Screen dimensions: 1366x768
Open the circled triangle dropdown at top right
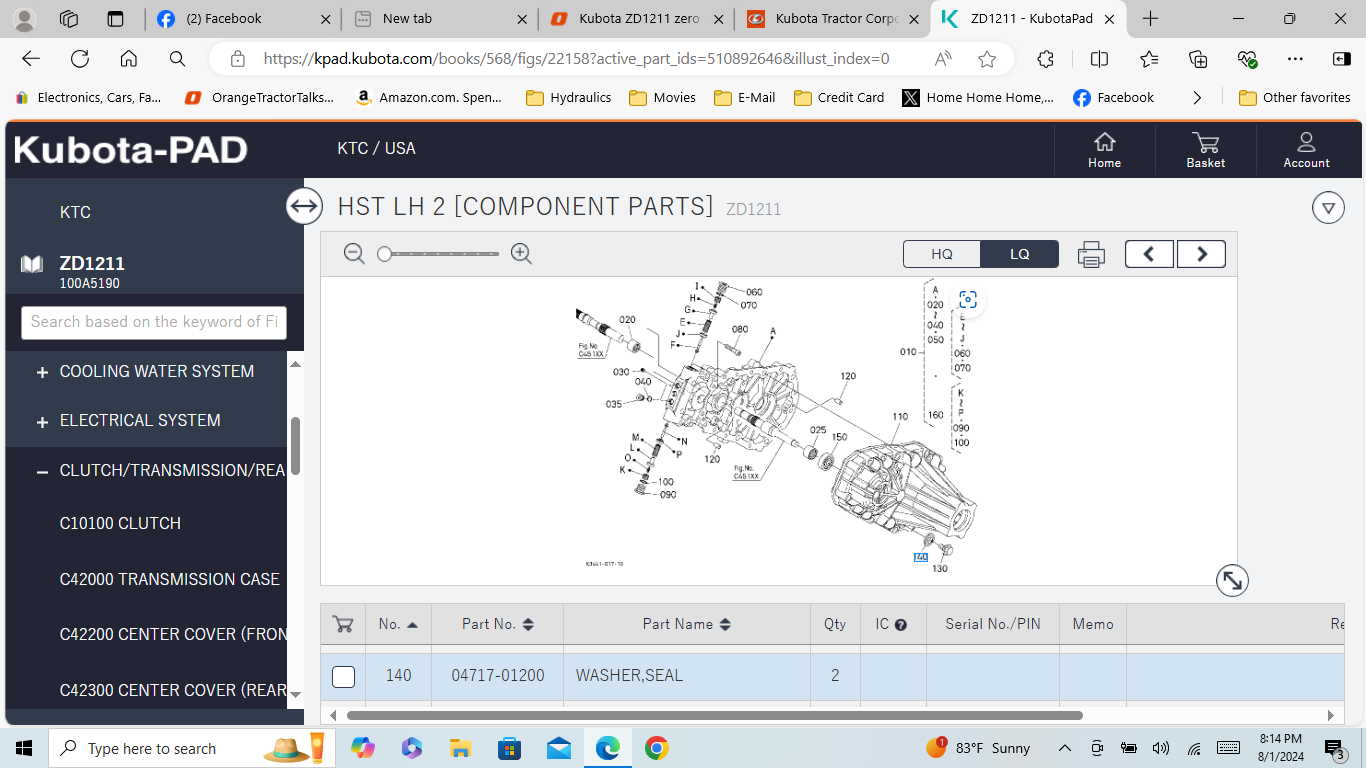1328,208
